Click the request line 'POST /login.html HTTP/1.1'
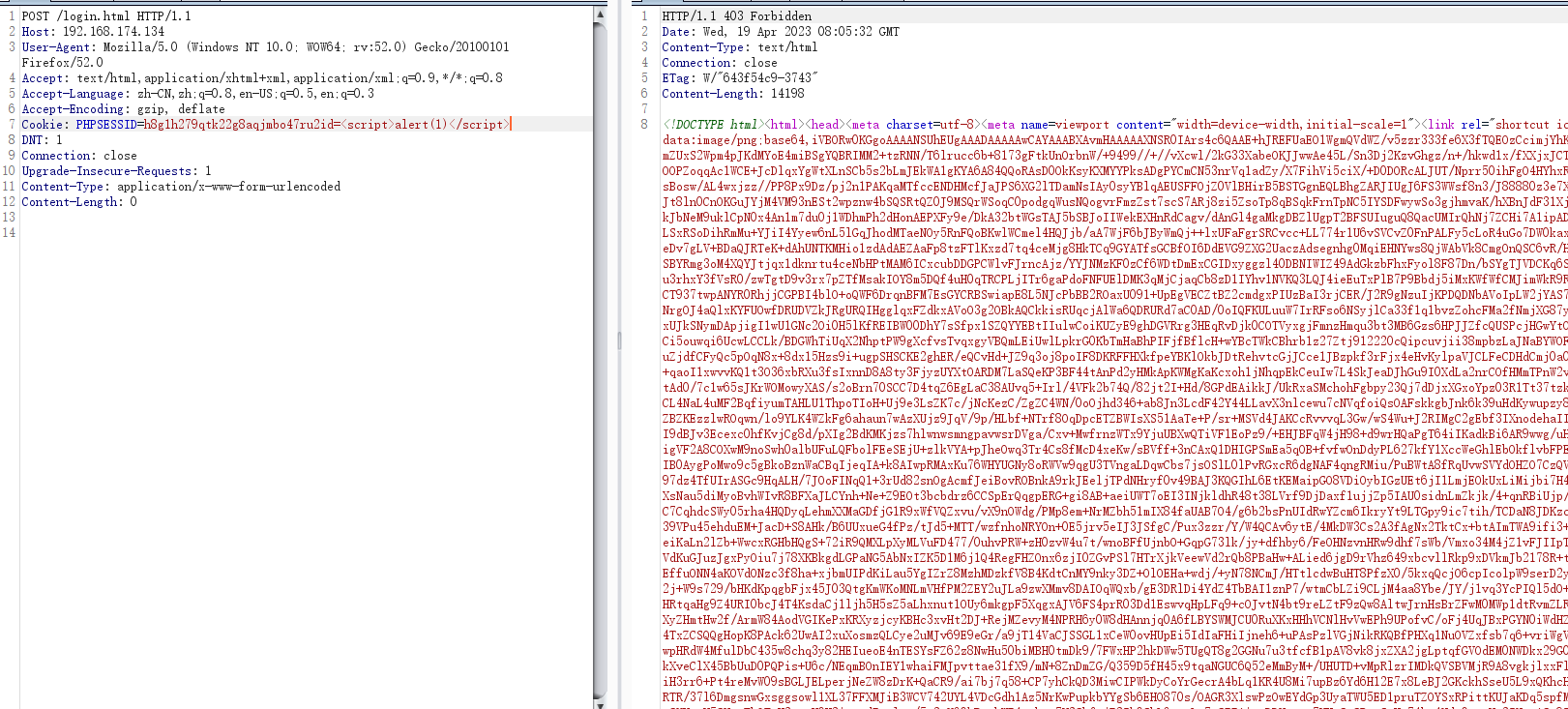The height and width of the screenshot is (709, 1568). tap(106, 15)
